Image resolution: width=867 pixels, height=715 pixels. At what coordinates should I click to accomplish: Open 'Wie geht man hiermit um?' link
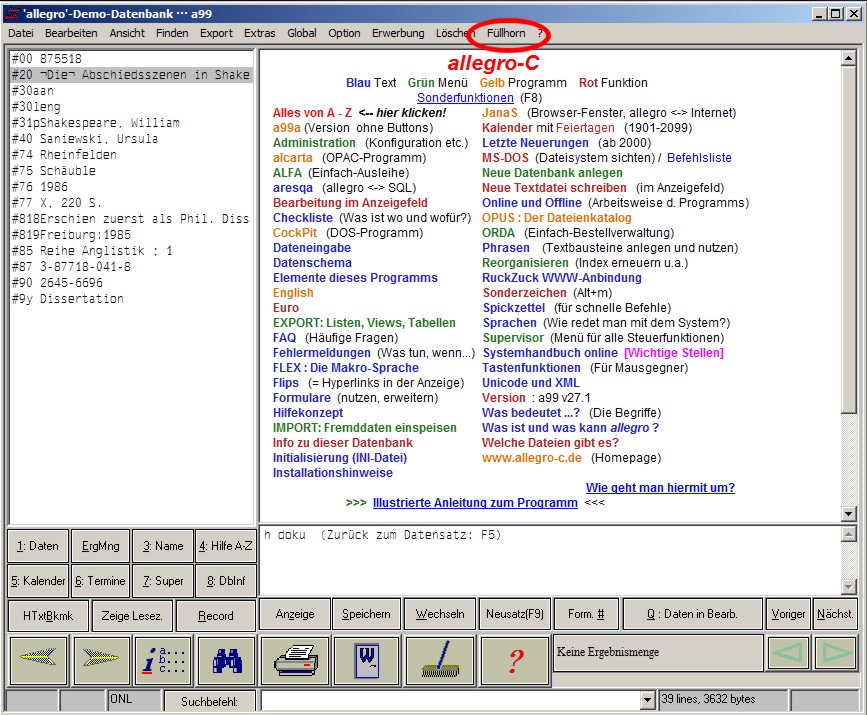(660, 488)
